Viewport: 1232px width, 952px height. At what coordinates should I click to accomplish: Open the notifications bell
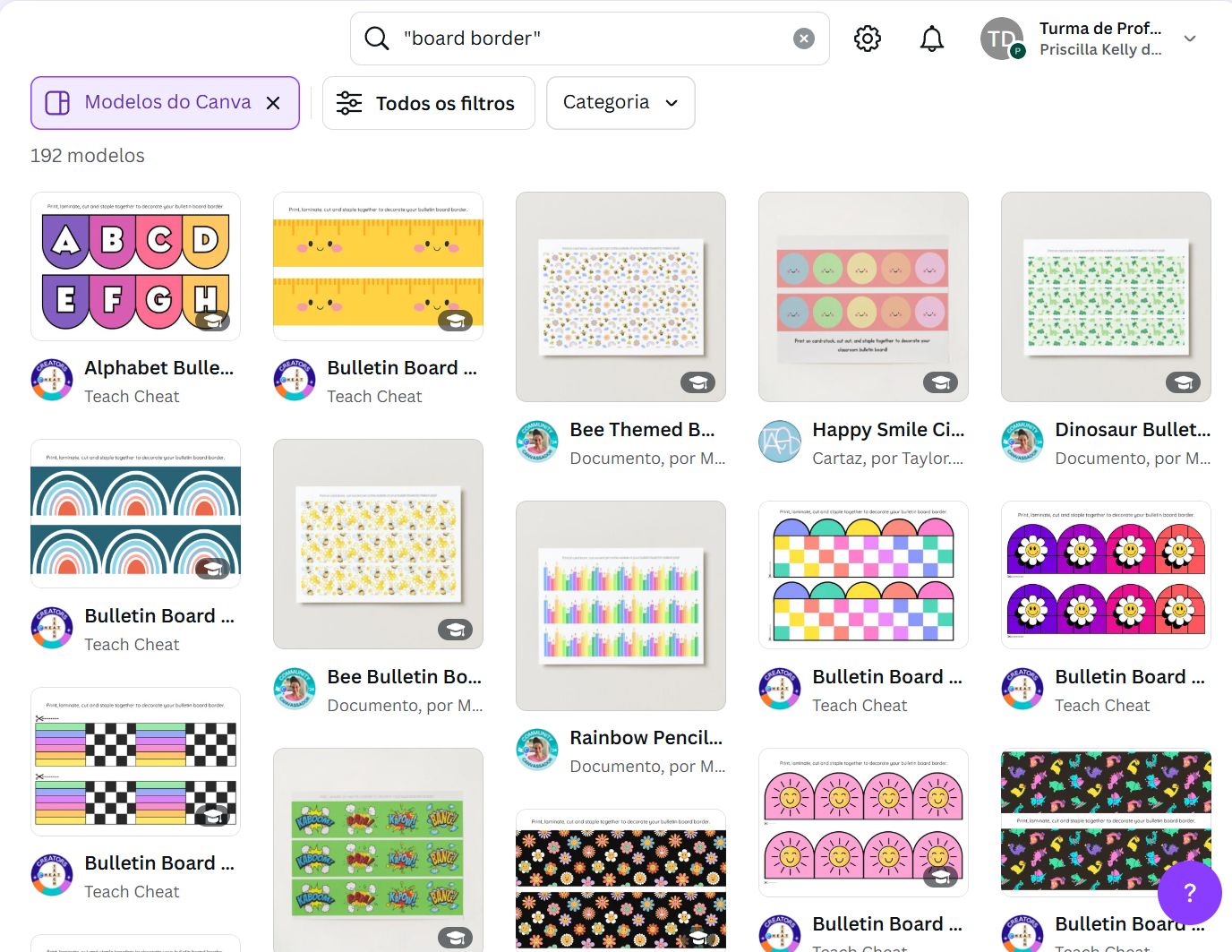tap(932, 39)
